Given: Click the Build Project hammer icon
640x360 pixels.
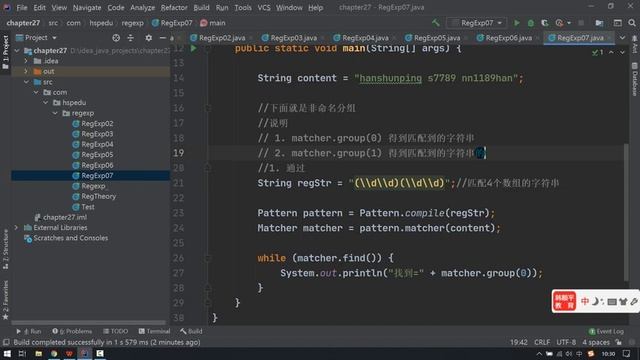Looking at the screenshot, I should point(436,23).
